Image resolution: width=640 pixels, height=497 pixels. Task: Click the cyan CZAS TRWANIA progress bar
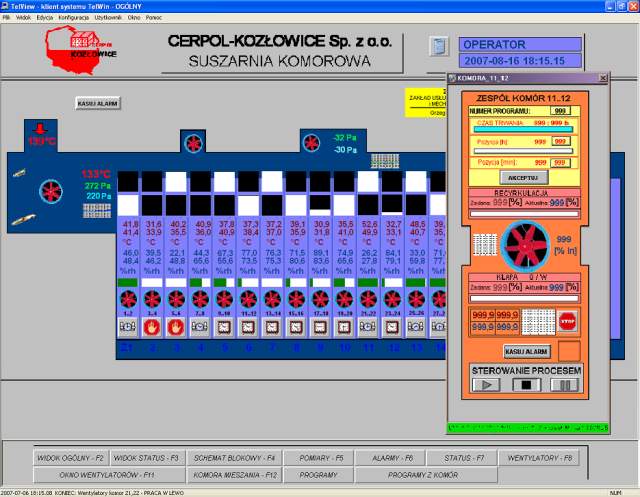click(x=523, y=129)
